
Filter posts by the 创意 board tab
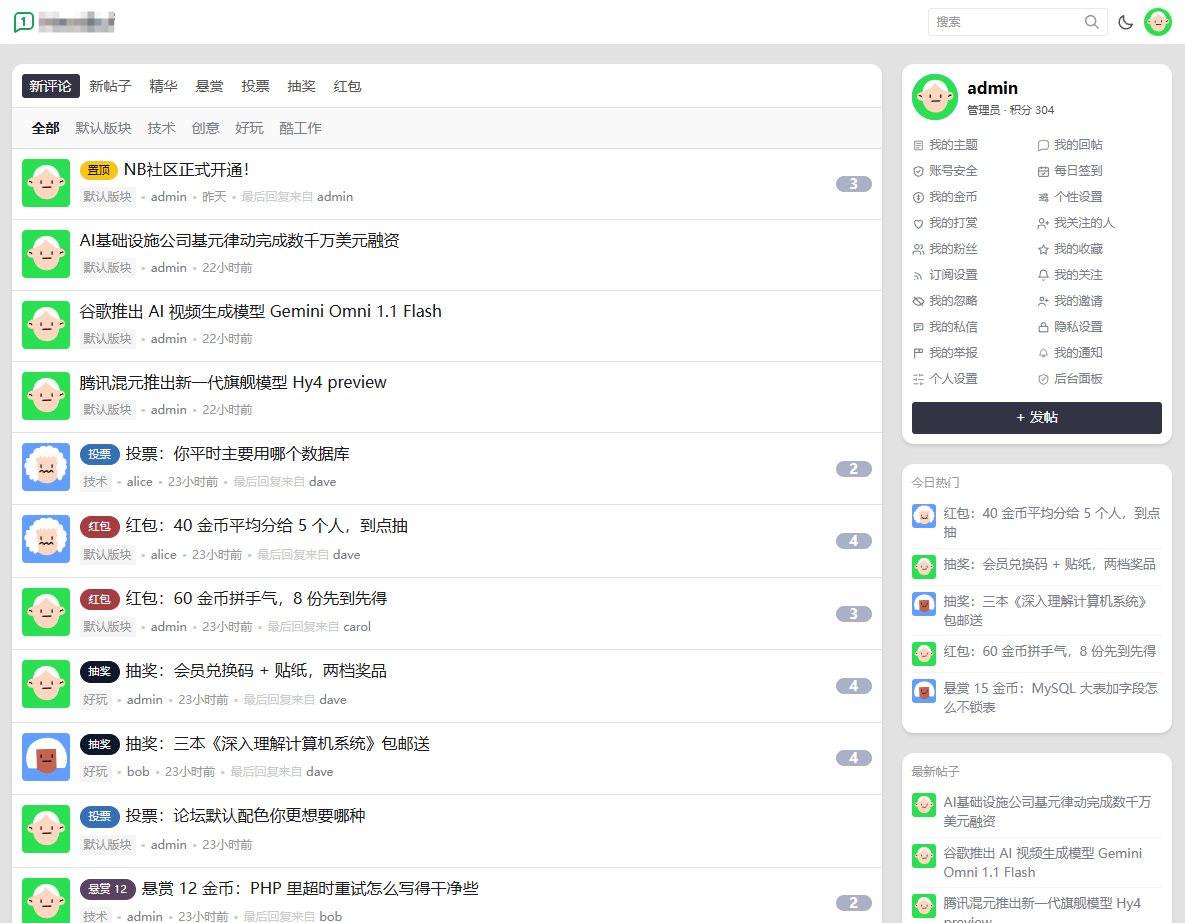coord(206,129)
